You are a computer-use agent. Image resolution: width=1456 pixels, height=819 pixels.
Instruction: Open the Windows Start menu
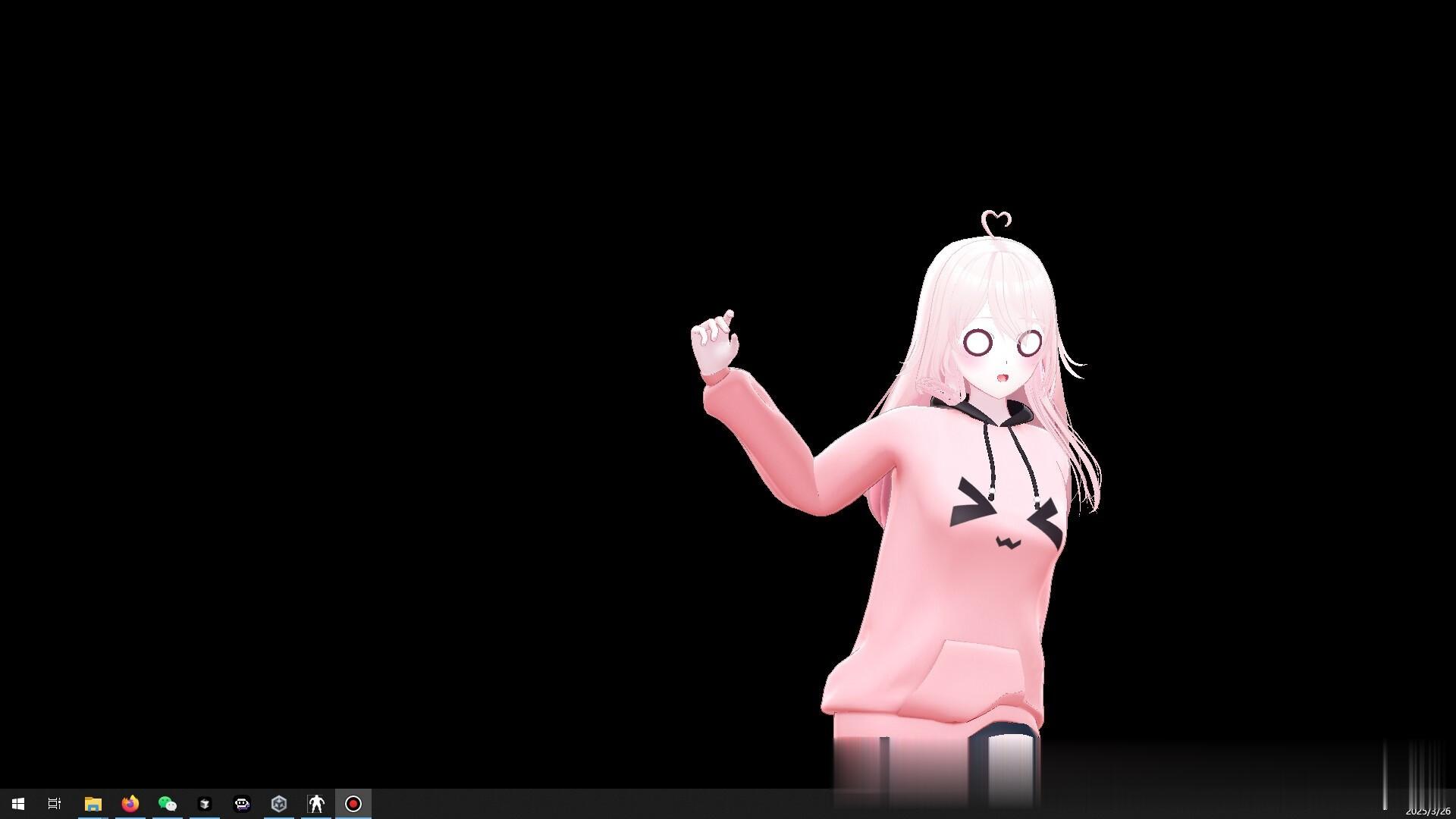click(18, 804)
